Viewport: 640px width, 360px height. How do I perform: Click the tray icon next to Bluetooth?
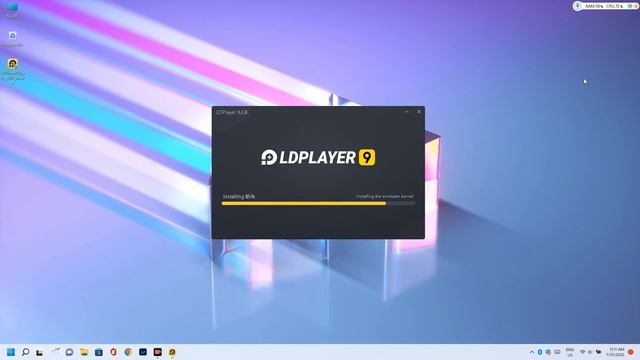tap(548, 352)
